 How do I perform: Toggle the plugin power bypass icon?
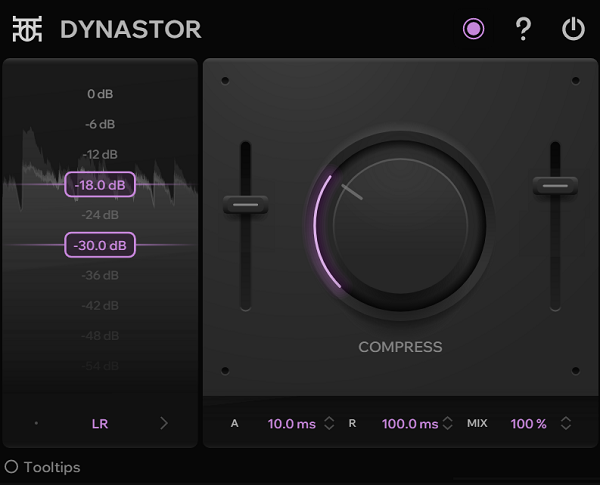(573, 29)
